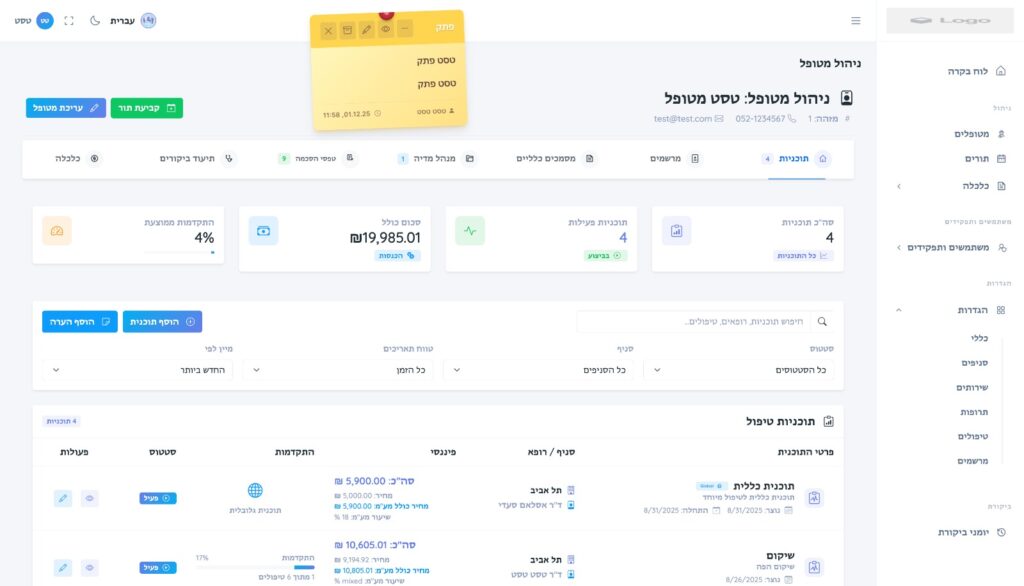
Task: Expand the החדש ביותר sort dropdown
Action: (x=138, y=370)
